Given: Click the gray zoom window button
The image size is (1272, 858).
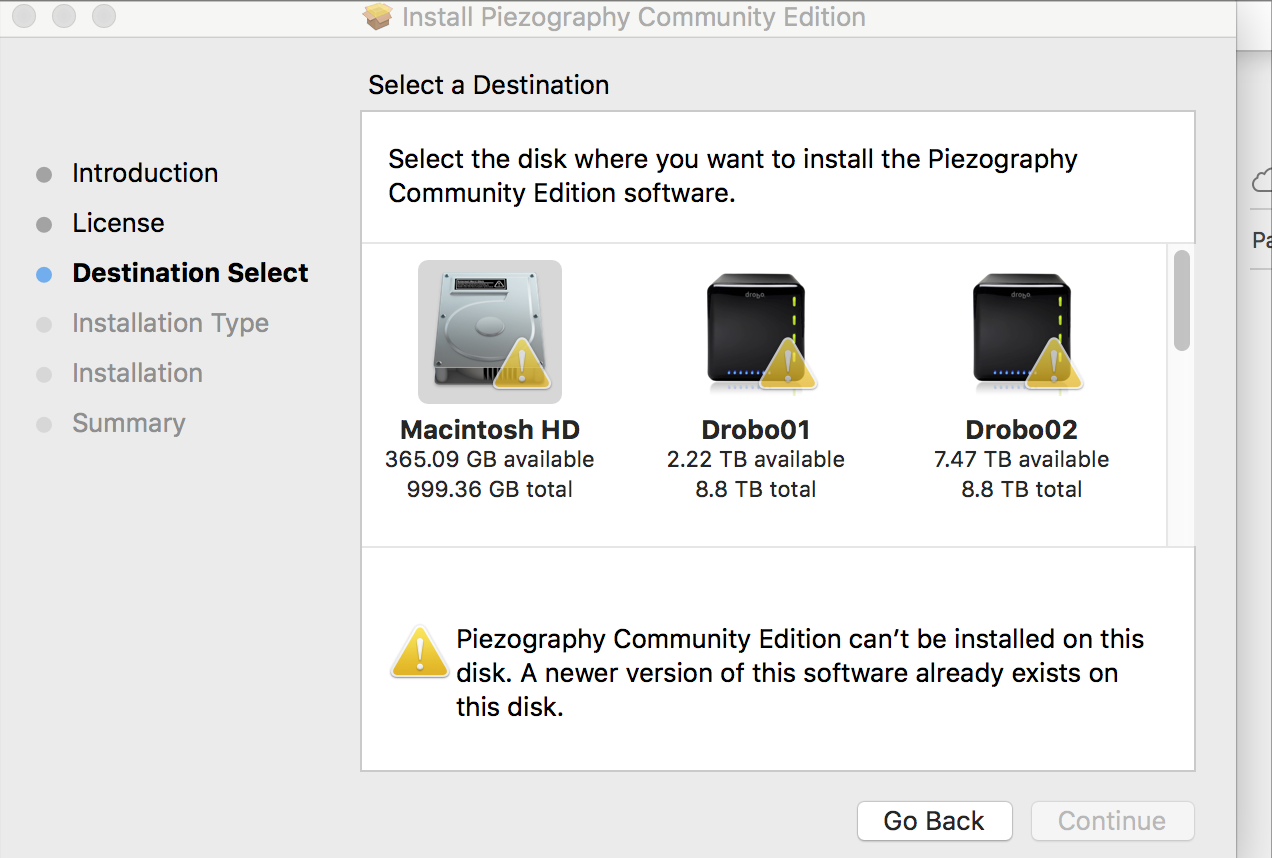Looking at the screenshot, I should [x=103, y=16].
